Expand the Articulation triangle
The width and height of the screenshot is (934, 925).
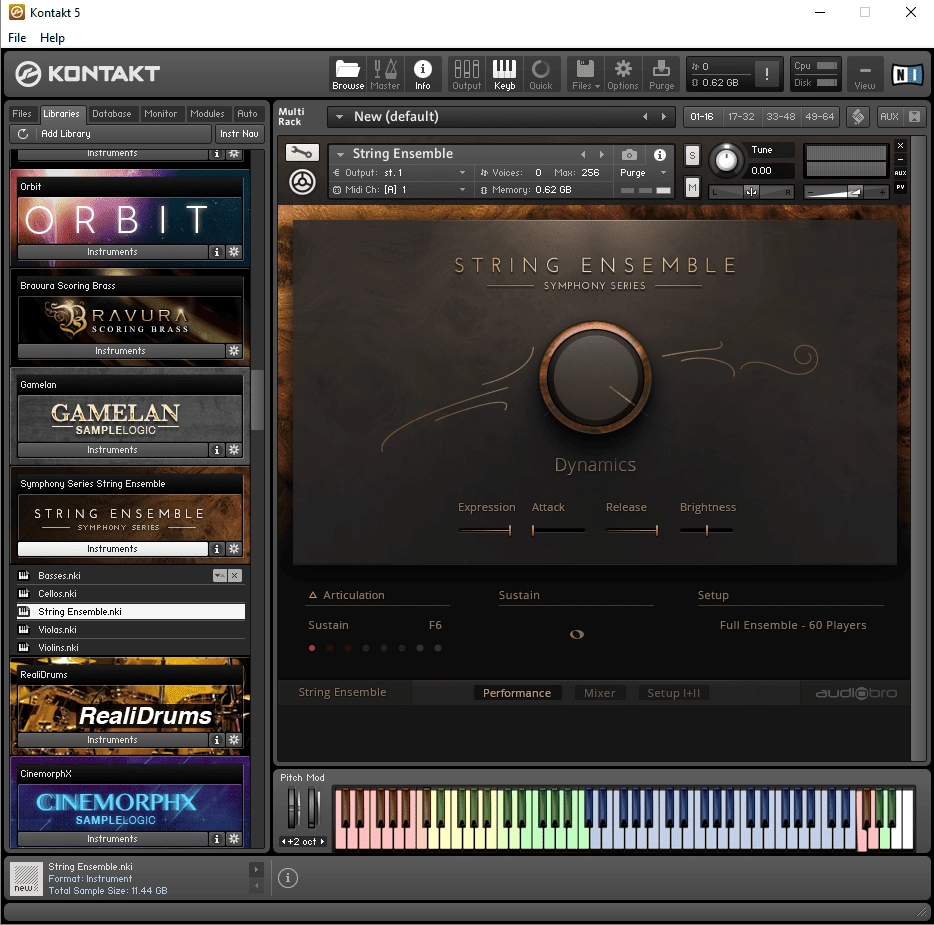point(313,595)
